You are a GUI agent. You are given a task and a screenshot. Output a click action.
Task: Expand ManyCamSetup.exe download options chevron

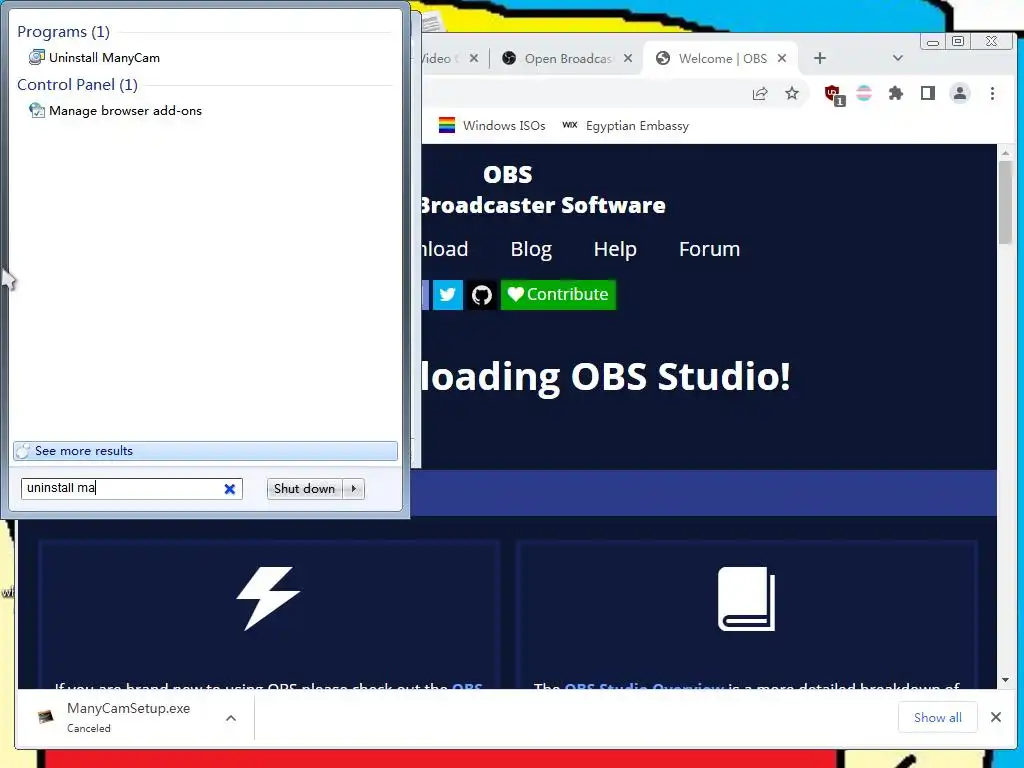click(x=231, y=718)
